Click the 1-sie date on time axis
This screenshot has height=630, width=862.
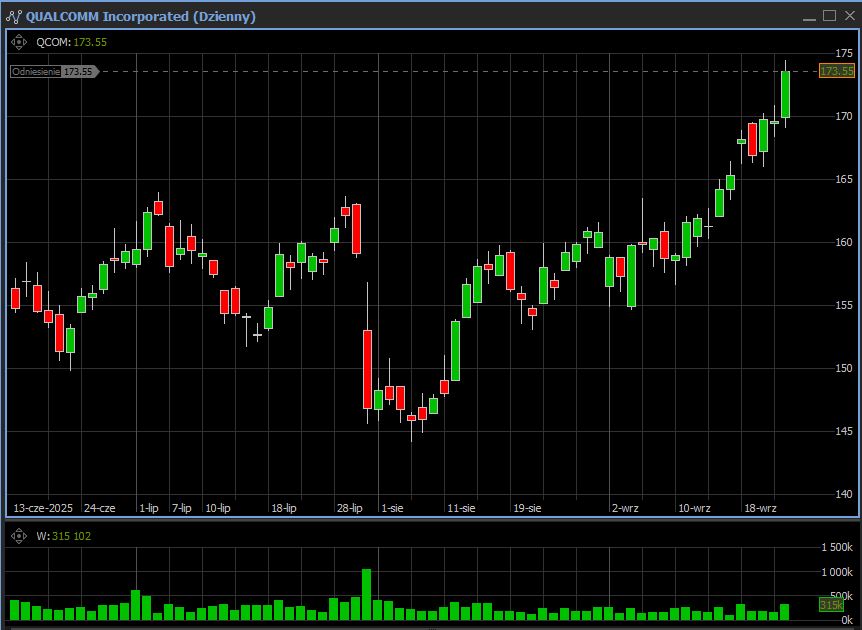(392, 508)
